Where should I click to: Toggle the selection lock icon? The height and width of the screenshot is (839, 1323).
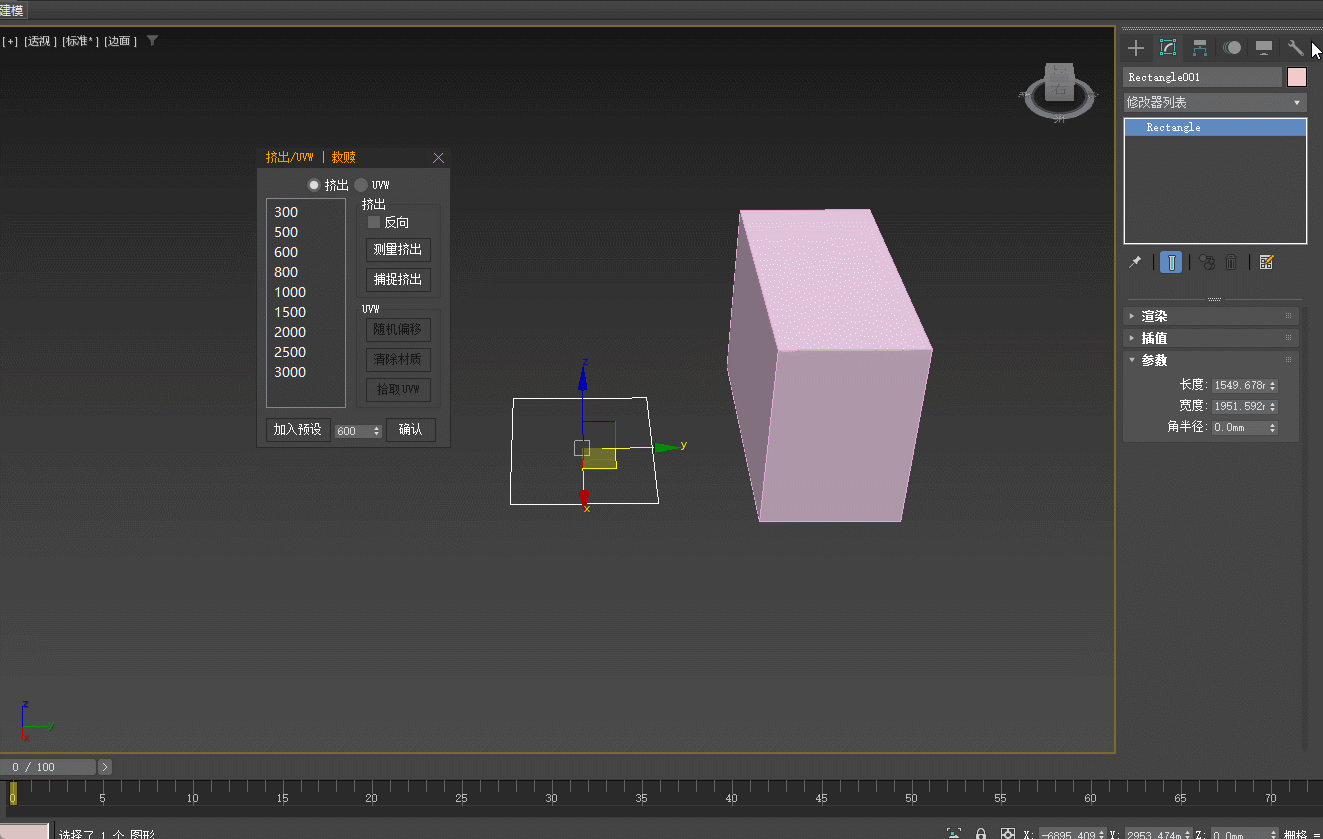tap(981, 834)
